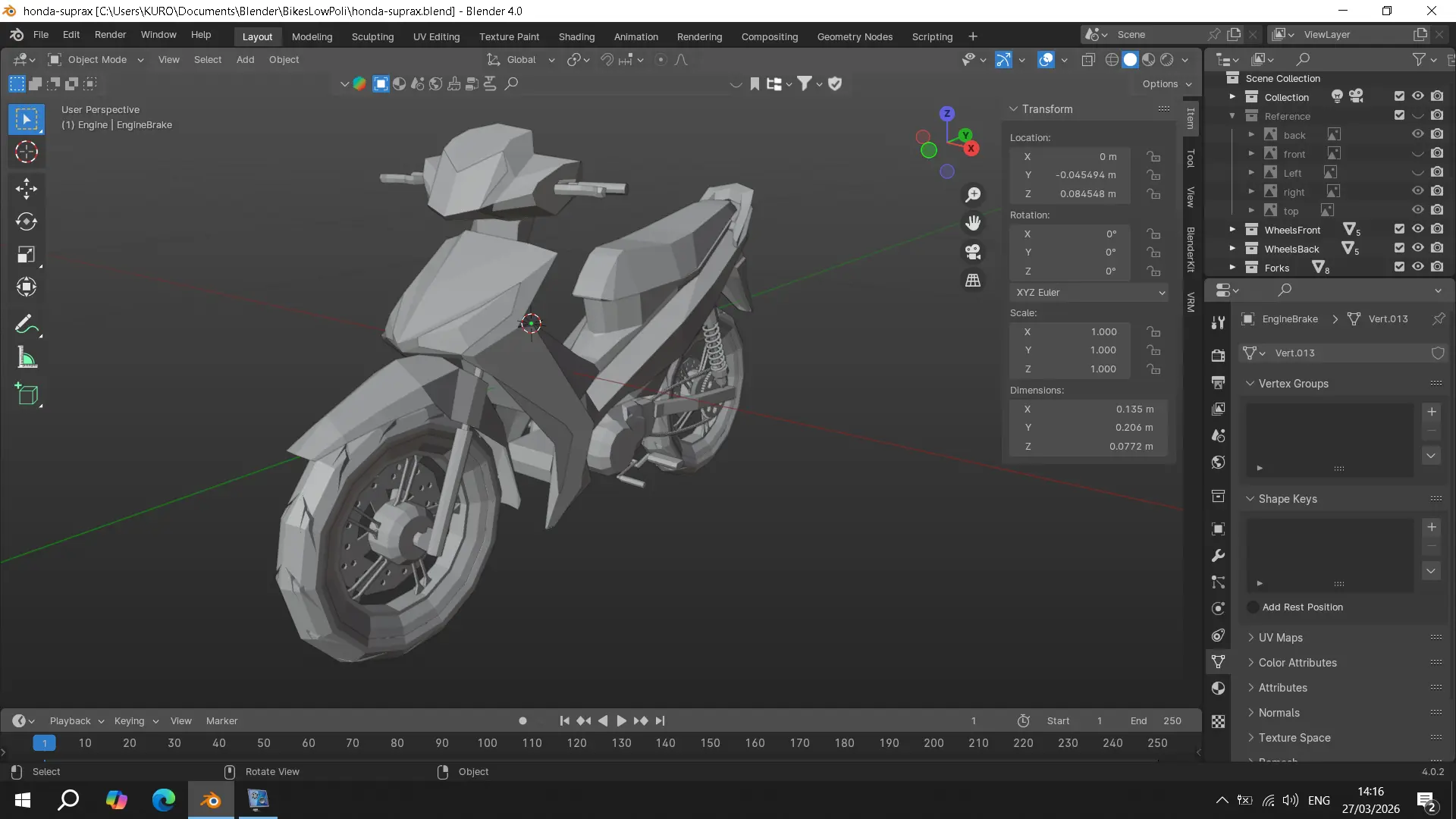Toggle visibility of WheelsFront collection
This screenshot has width=1456, height=819.
[x=1417, y=229]
